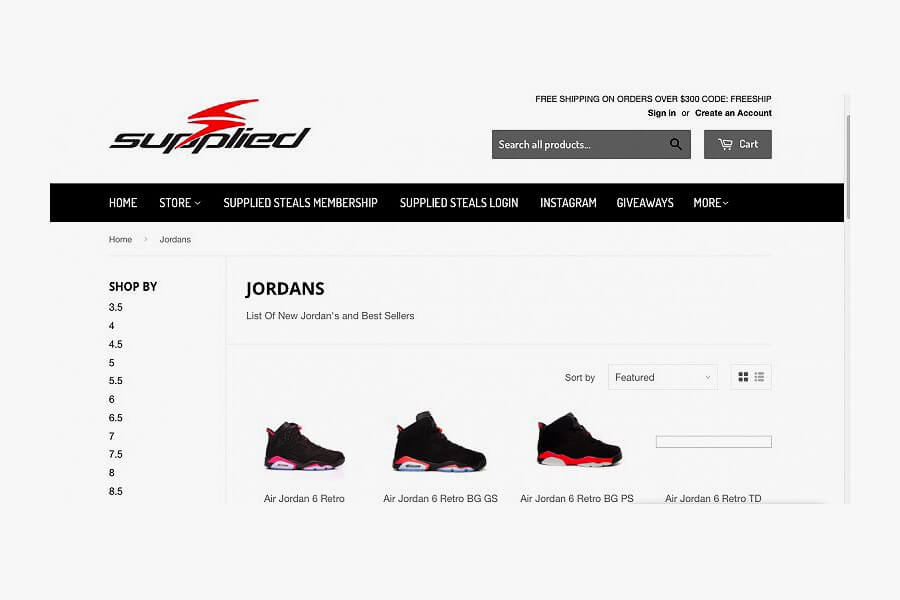The image size is (900, 600).
Task: Expand the MORE menu
Action: 711,203
